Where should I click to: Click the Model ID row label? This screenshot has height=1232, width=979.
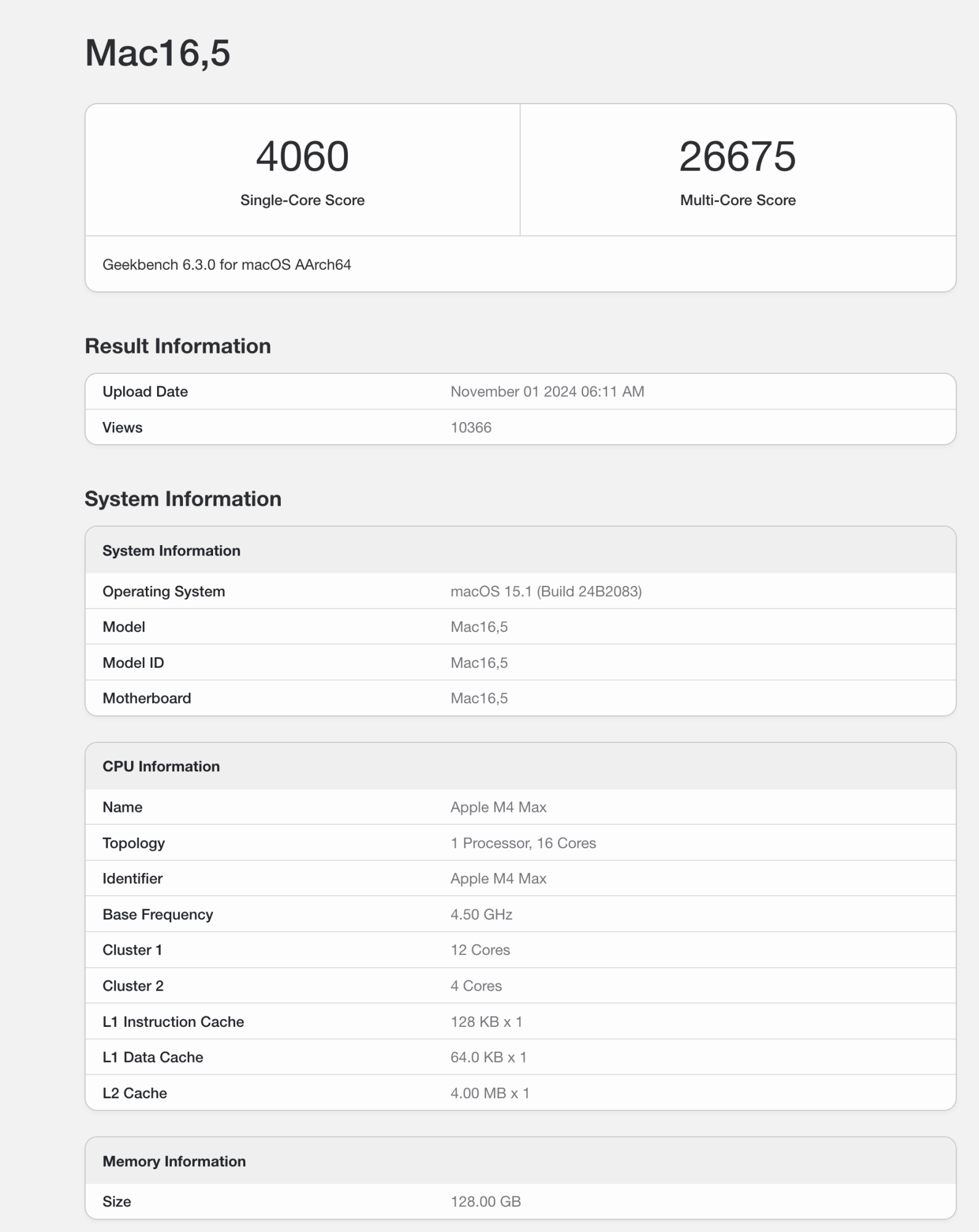coord(133,663)
